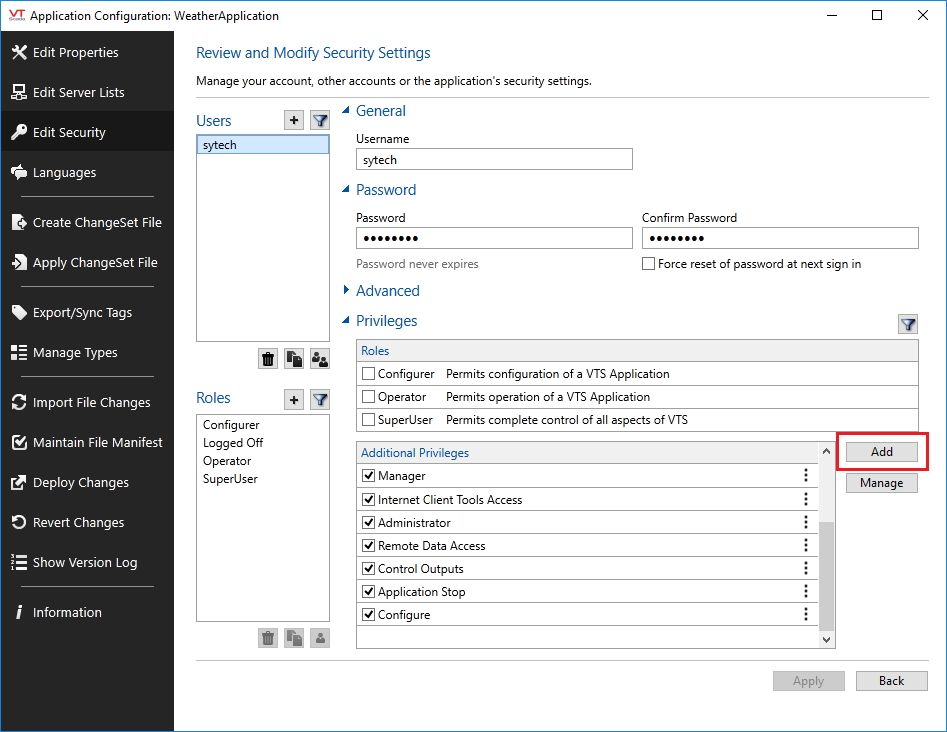This screenshot has height=732, width=947.
Task: Open Edit Server Lists in sidebar
Action: tap(87, 92)
